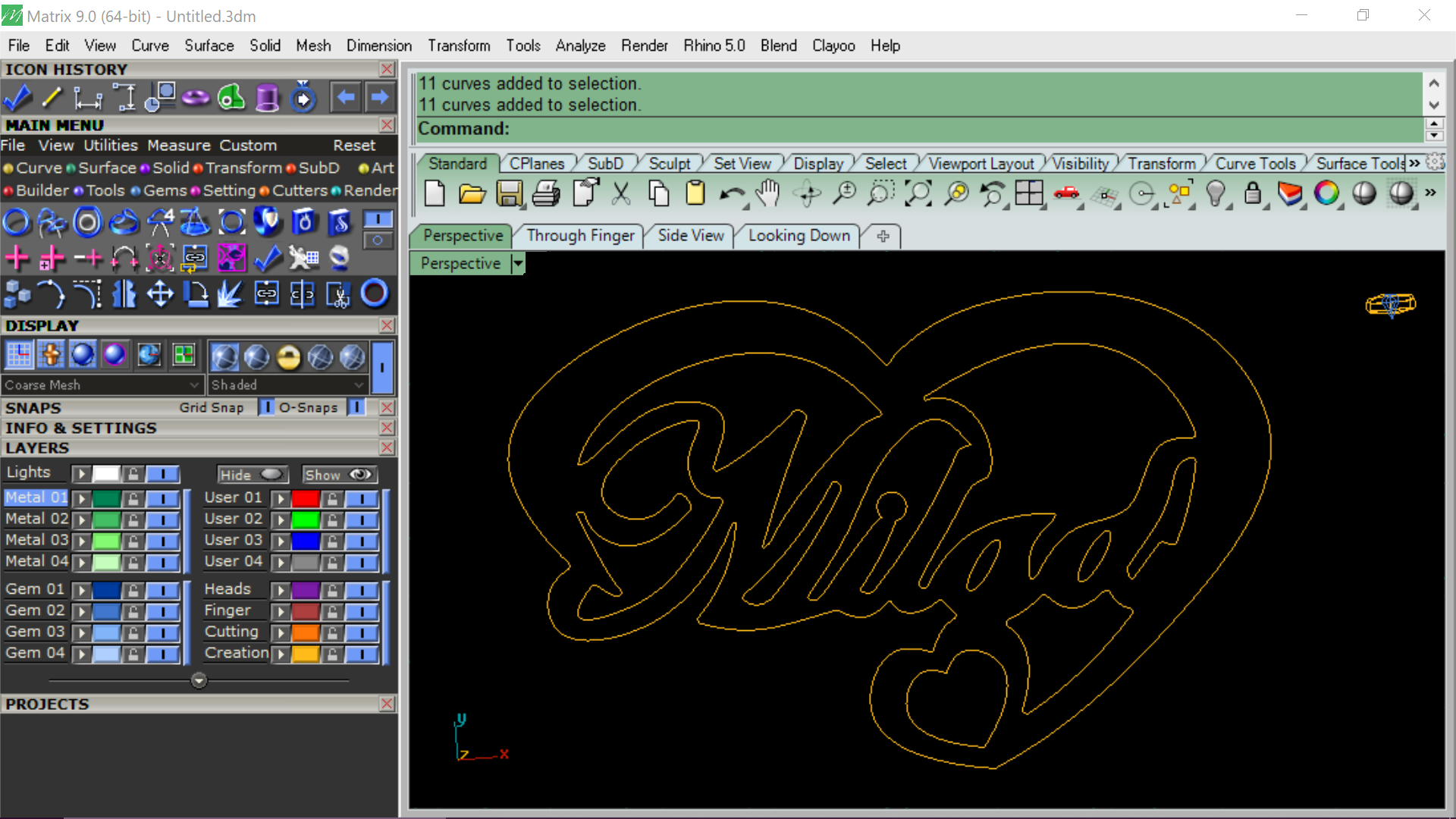
Task: Open the Clayoo menu
Action: point(833,45)
